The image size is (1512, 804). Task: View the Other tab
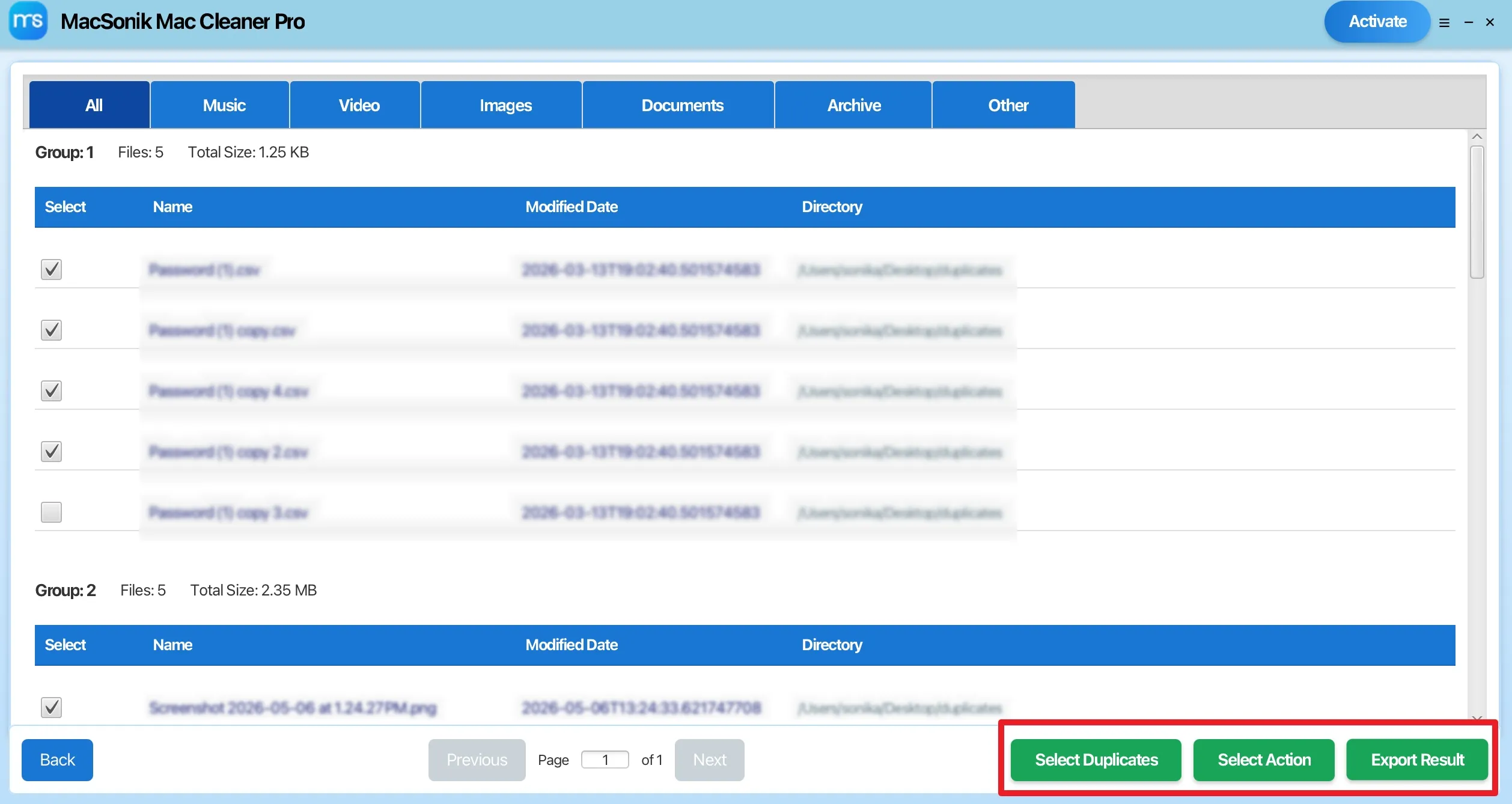(1004, 105)
